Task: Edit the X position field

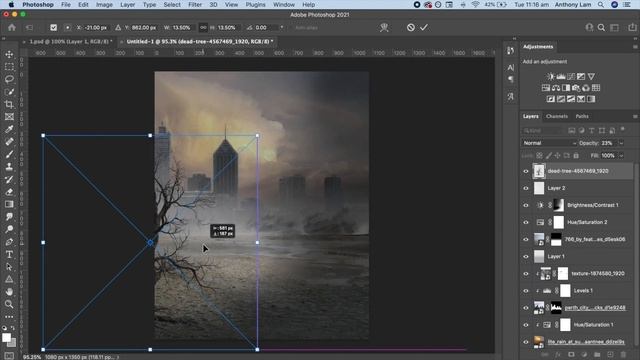Action: pyautogui.click(x=95, y=27)
